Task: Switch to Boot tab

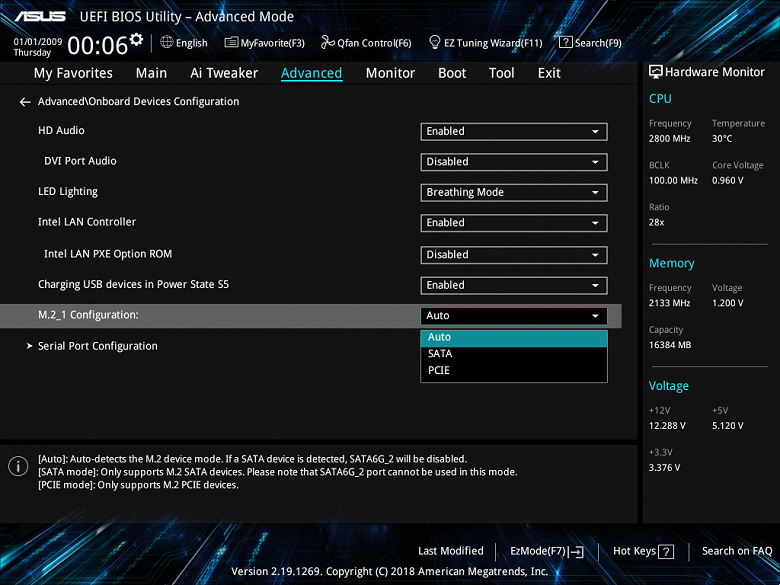Action: point(452,73)
